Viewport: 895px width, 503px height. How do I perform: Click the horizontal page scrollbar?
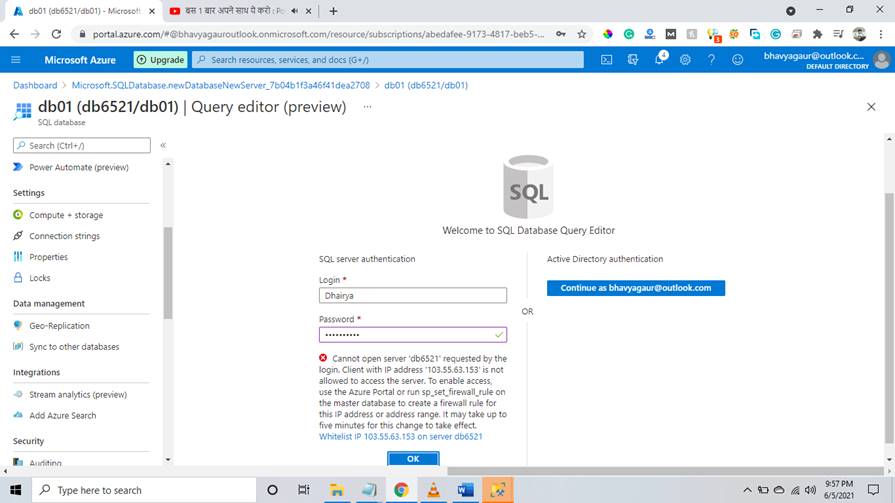(666, 471)
